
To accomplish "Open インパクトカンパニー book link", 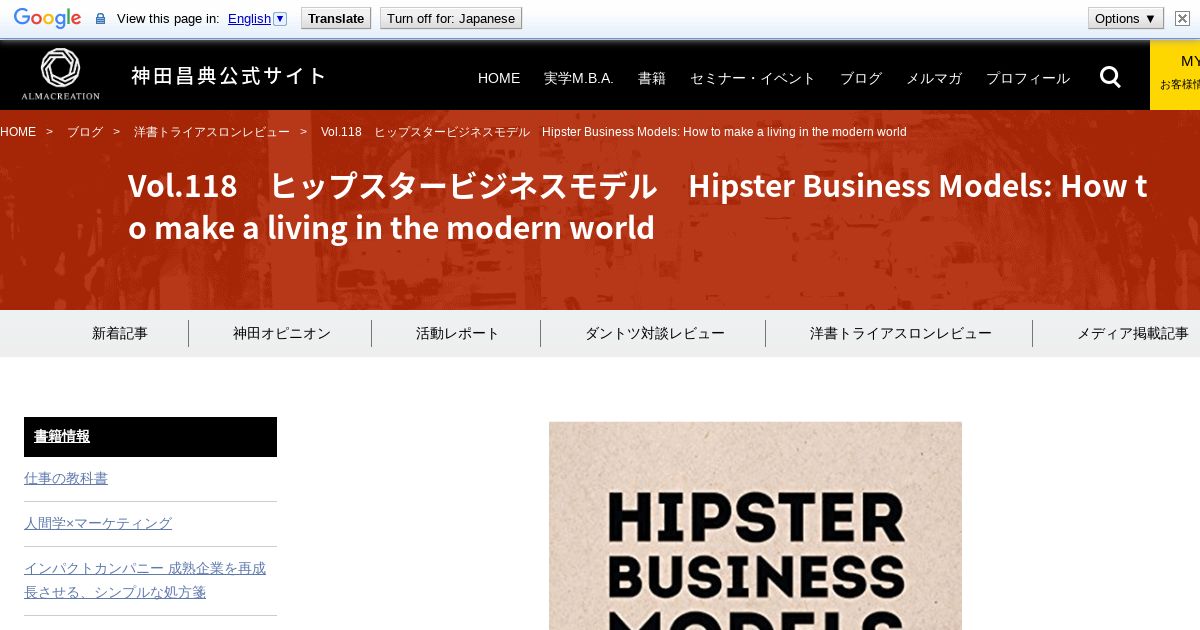I will click(145, 580).
